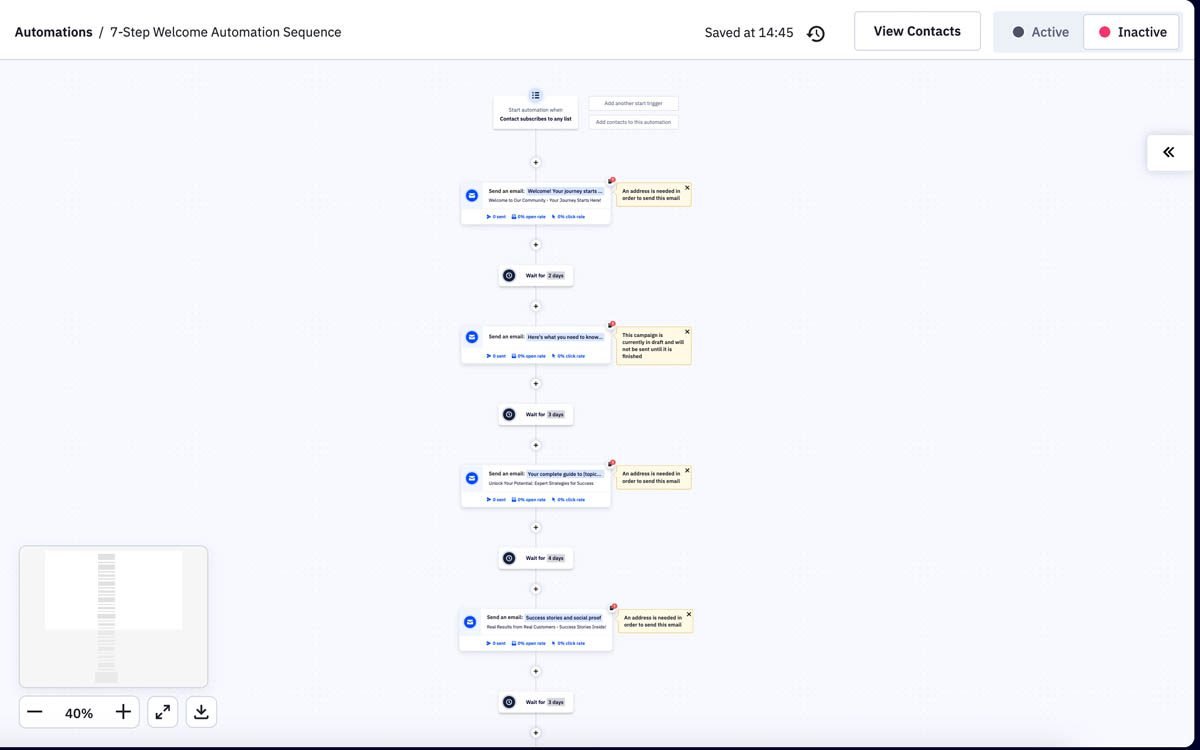Fit automation to screen with expand icon
The width and height of the screenshot is (1200, 750).
tap(162, 712)
